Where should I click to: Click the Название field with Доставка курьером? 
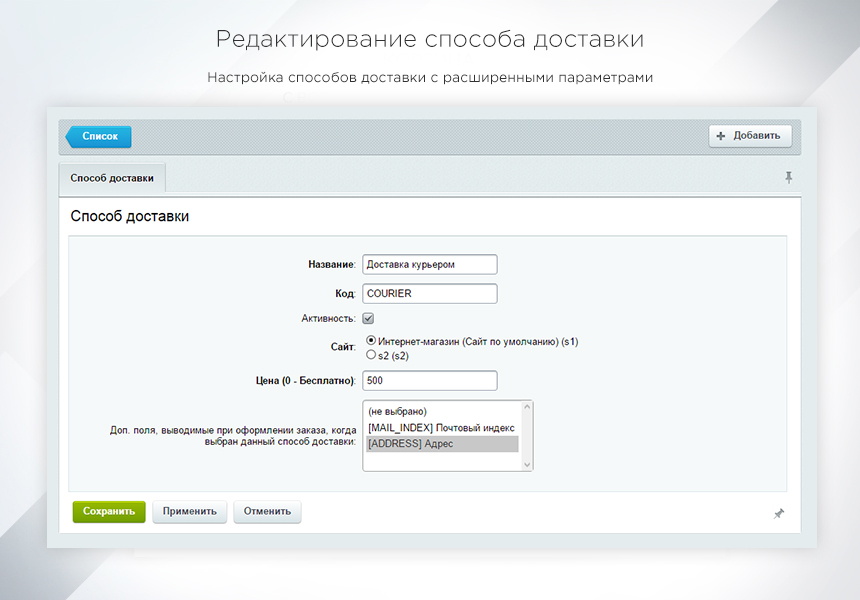[x=429, y=264]
